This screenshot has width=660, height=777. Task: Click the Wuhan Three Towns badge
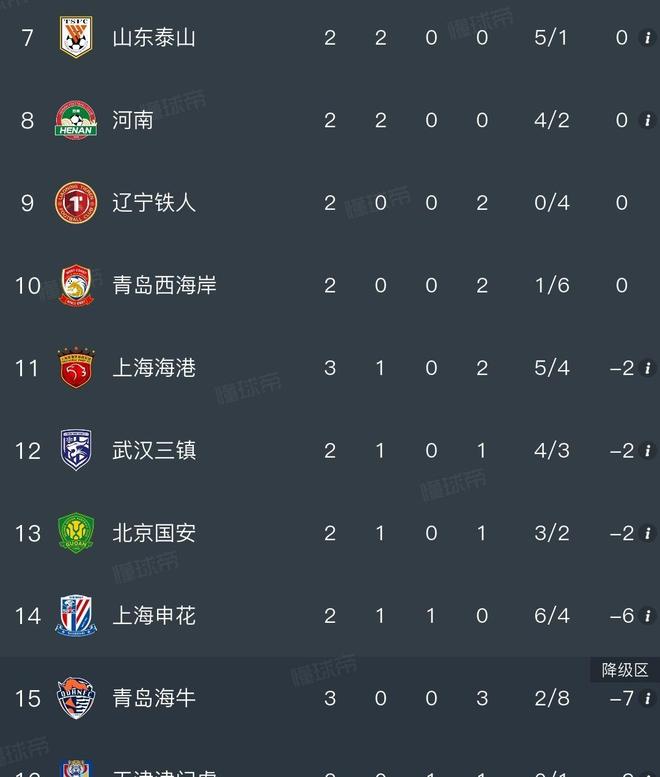pos(75,450)
